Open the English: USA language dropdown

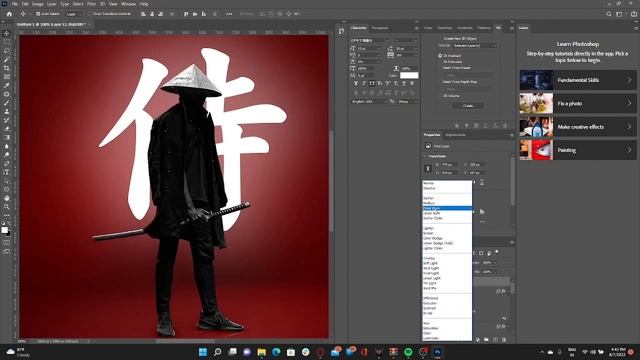[369, 101]
